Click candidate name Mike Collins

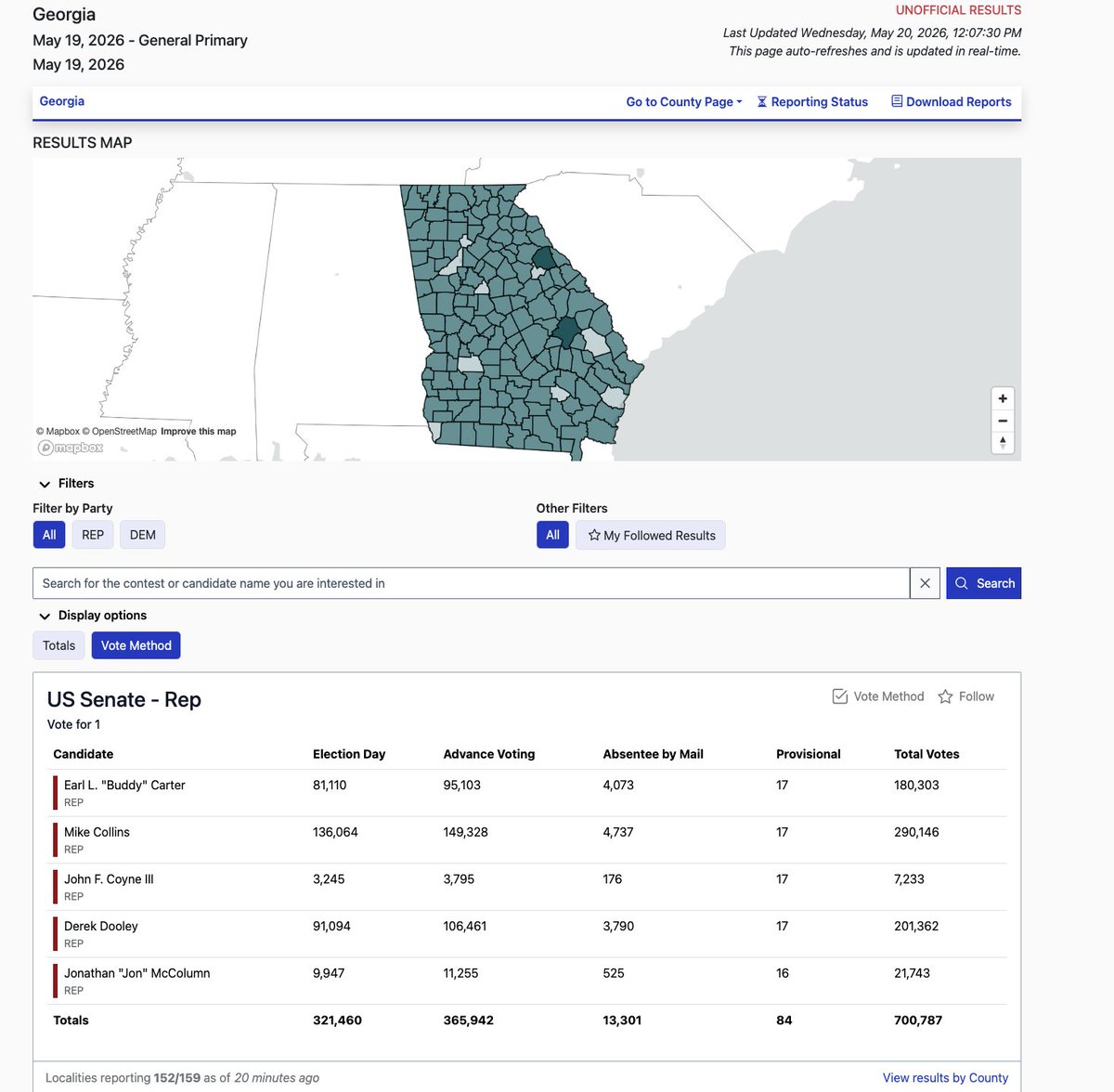point(97,832)
